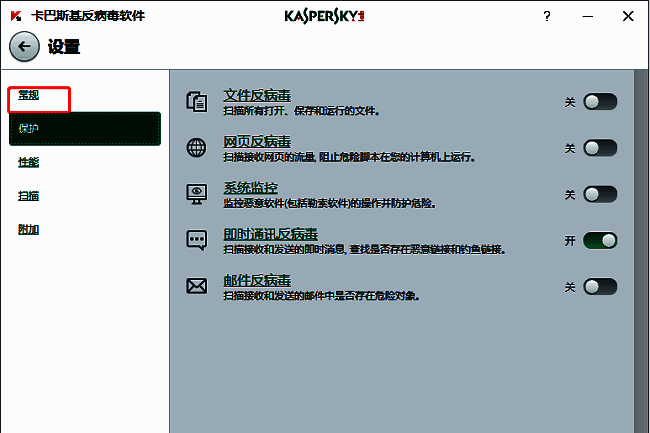The height and width of the screenshot is (433, 650).
Task: Open the 邮件反病毒 settings link
Action: 257,280
